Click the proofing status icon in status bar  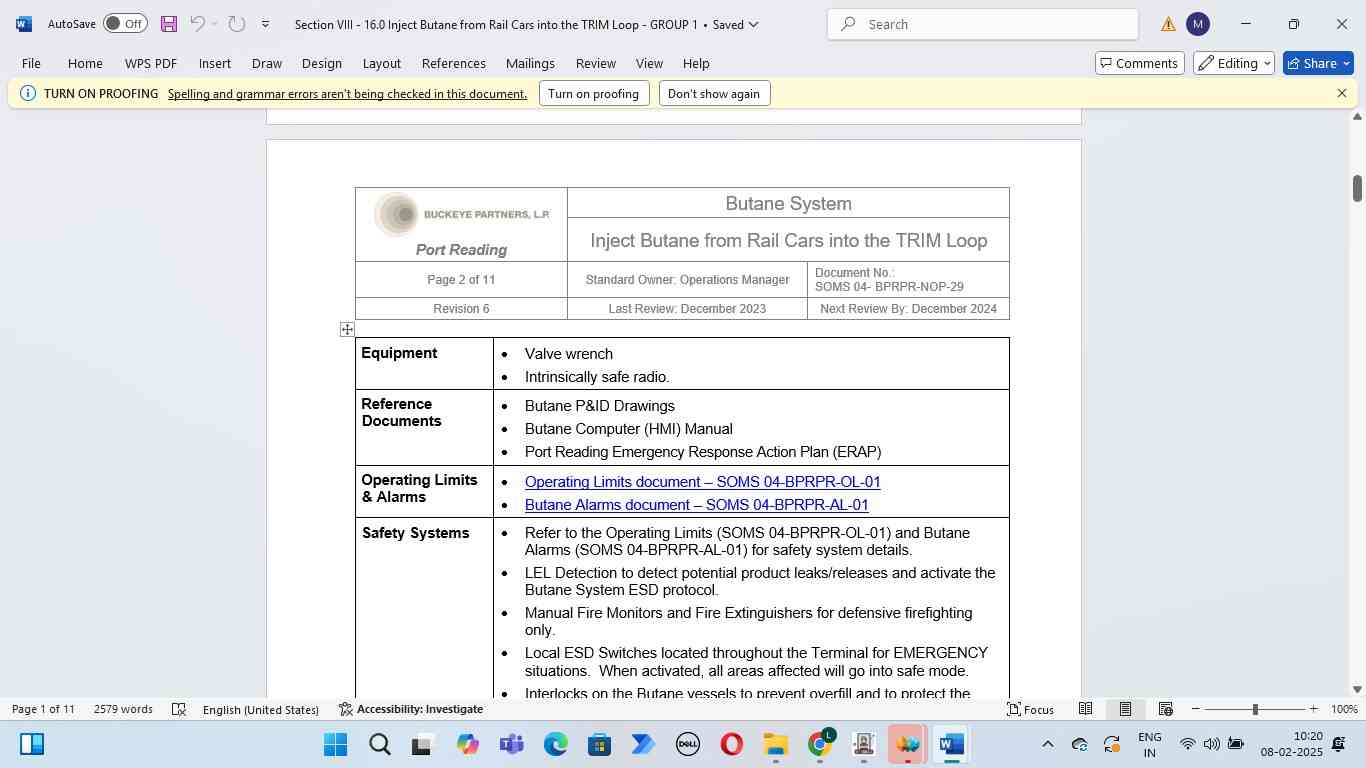179,709
